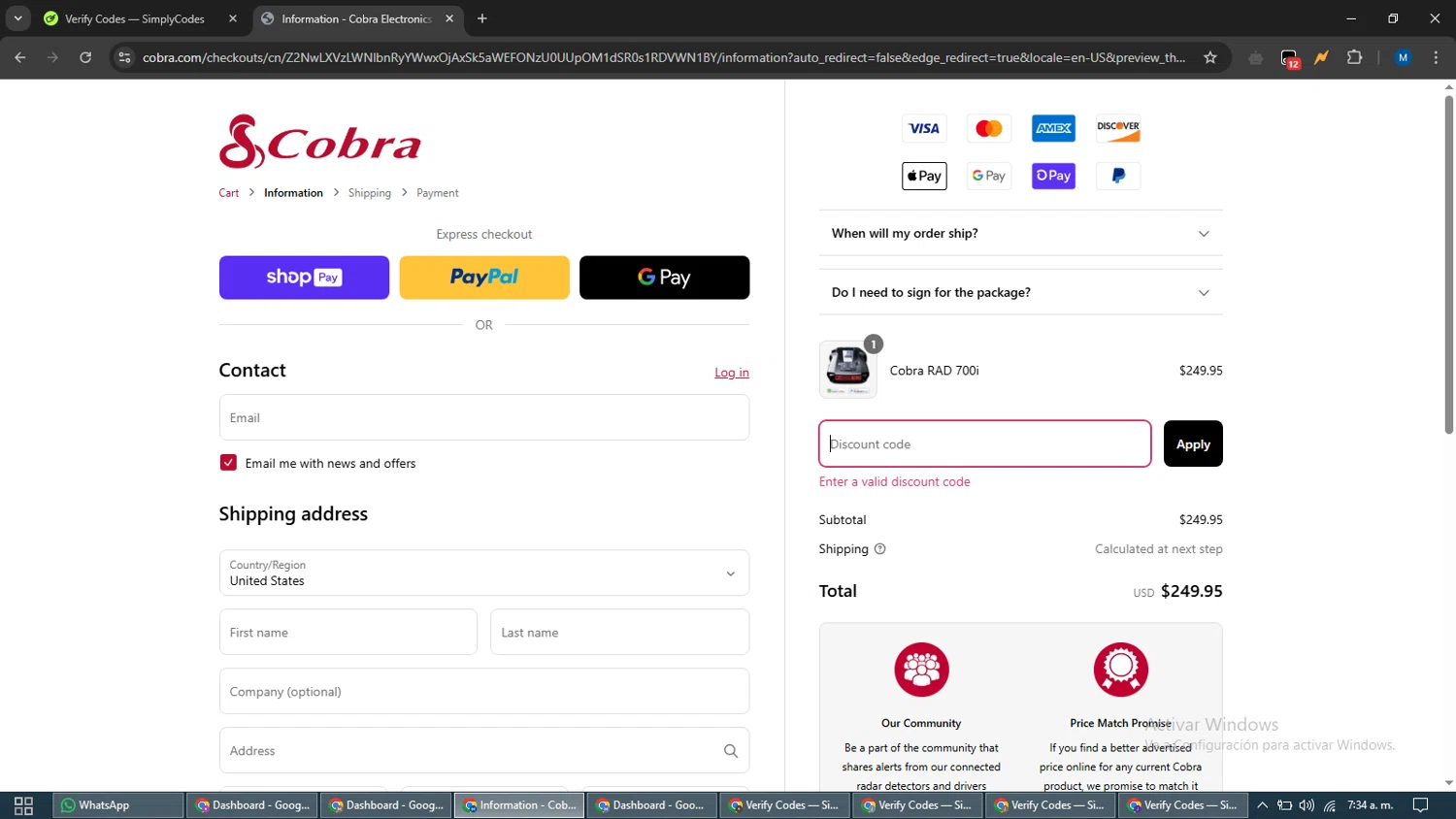
Task: Click the American Express icon
Action: tap(1053, 128)
